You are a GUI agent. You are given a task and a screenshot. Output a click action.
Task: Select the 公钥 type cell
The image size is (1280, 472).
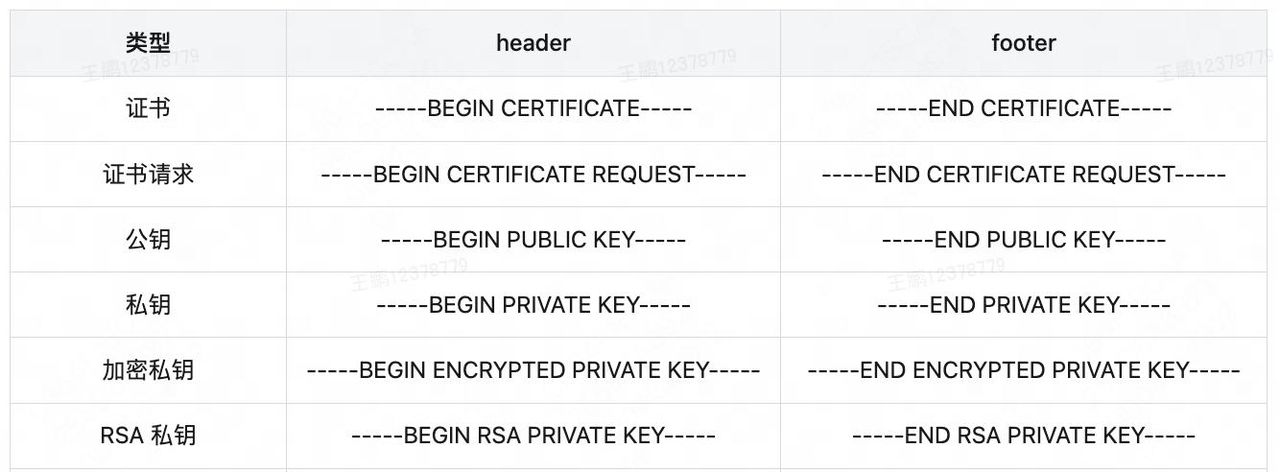coord(148,239)
